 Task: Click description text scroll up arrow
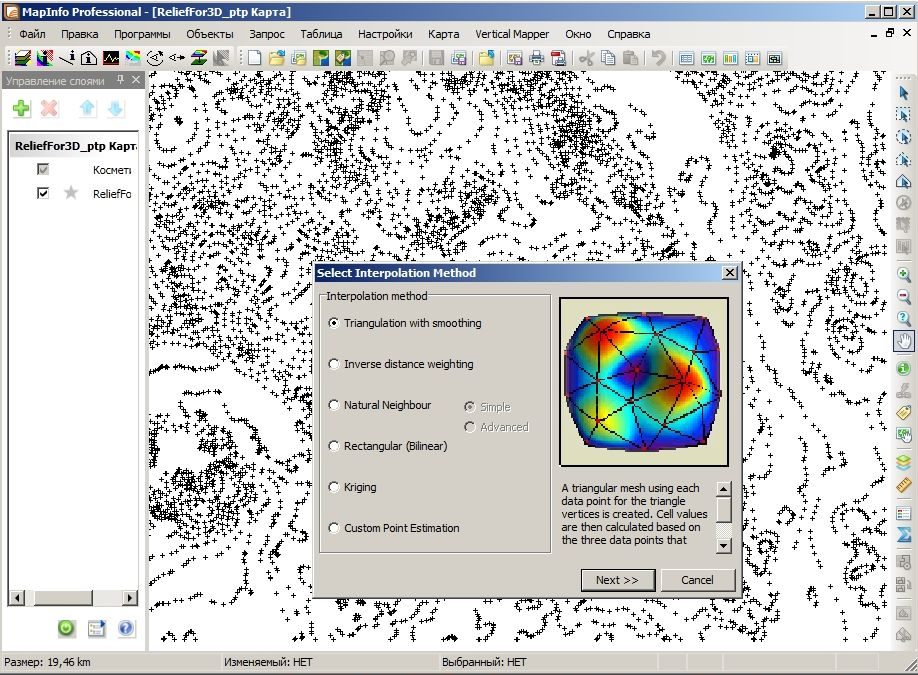(724, 489)
